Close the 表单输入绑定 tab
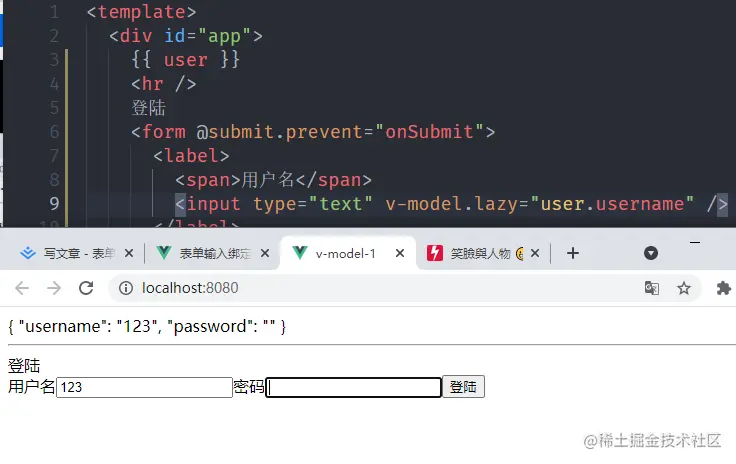 tap(265, 253)
